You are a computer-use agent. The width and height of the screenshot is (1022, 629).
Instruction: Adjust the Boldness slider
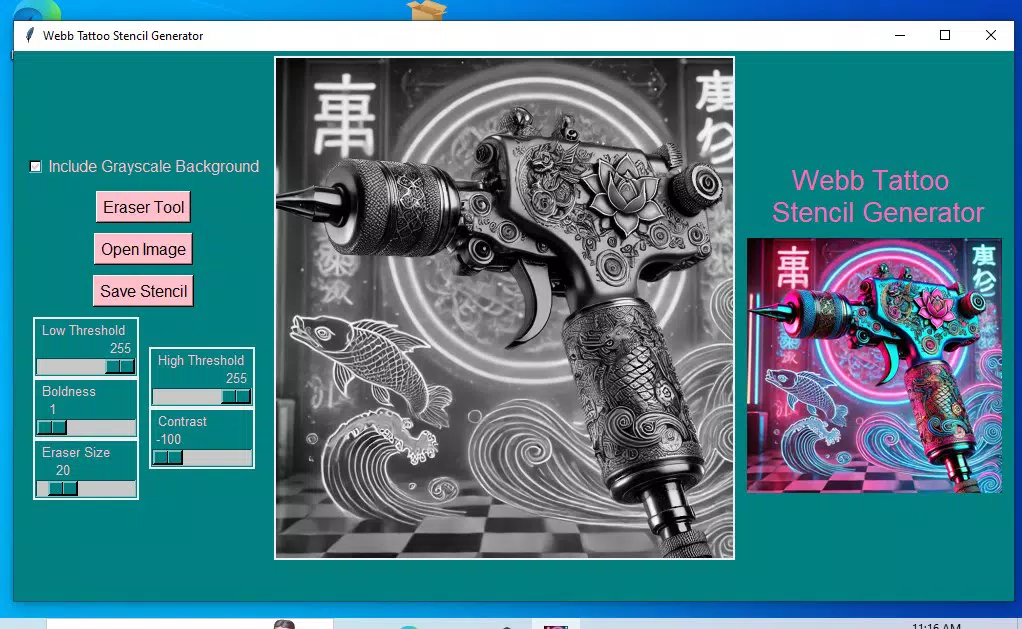(85, 427)
